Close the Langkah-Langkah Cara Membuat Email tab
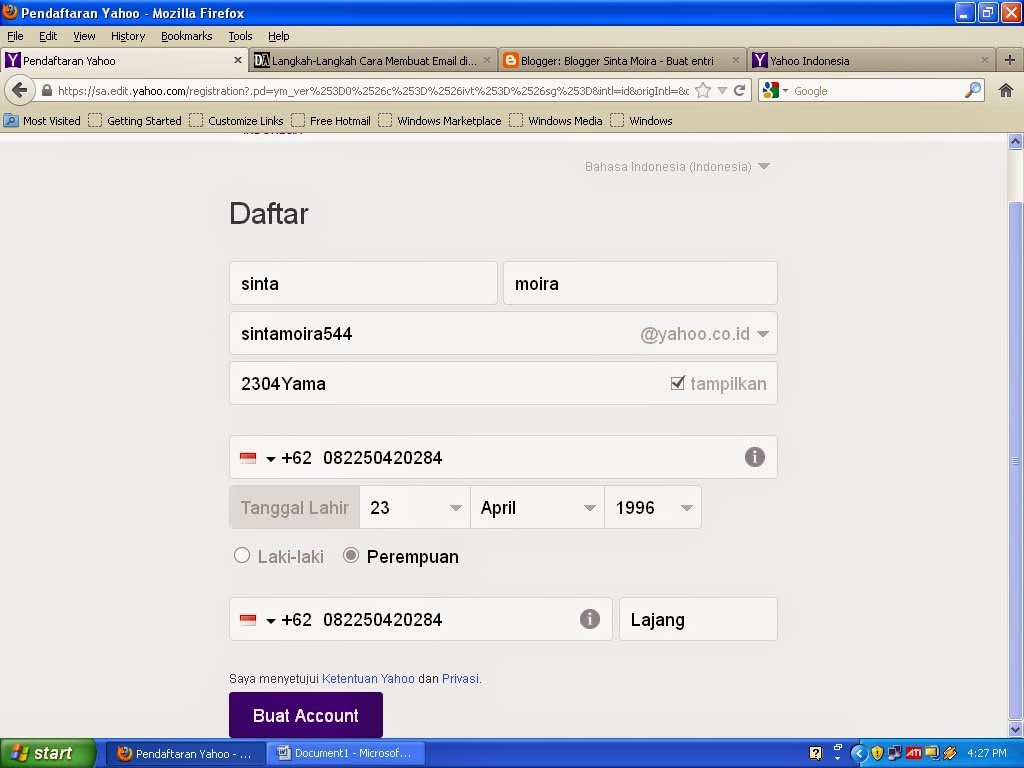Image resolution: width=1024 pixels, height=768 pixels. (487, 61)
